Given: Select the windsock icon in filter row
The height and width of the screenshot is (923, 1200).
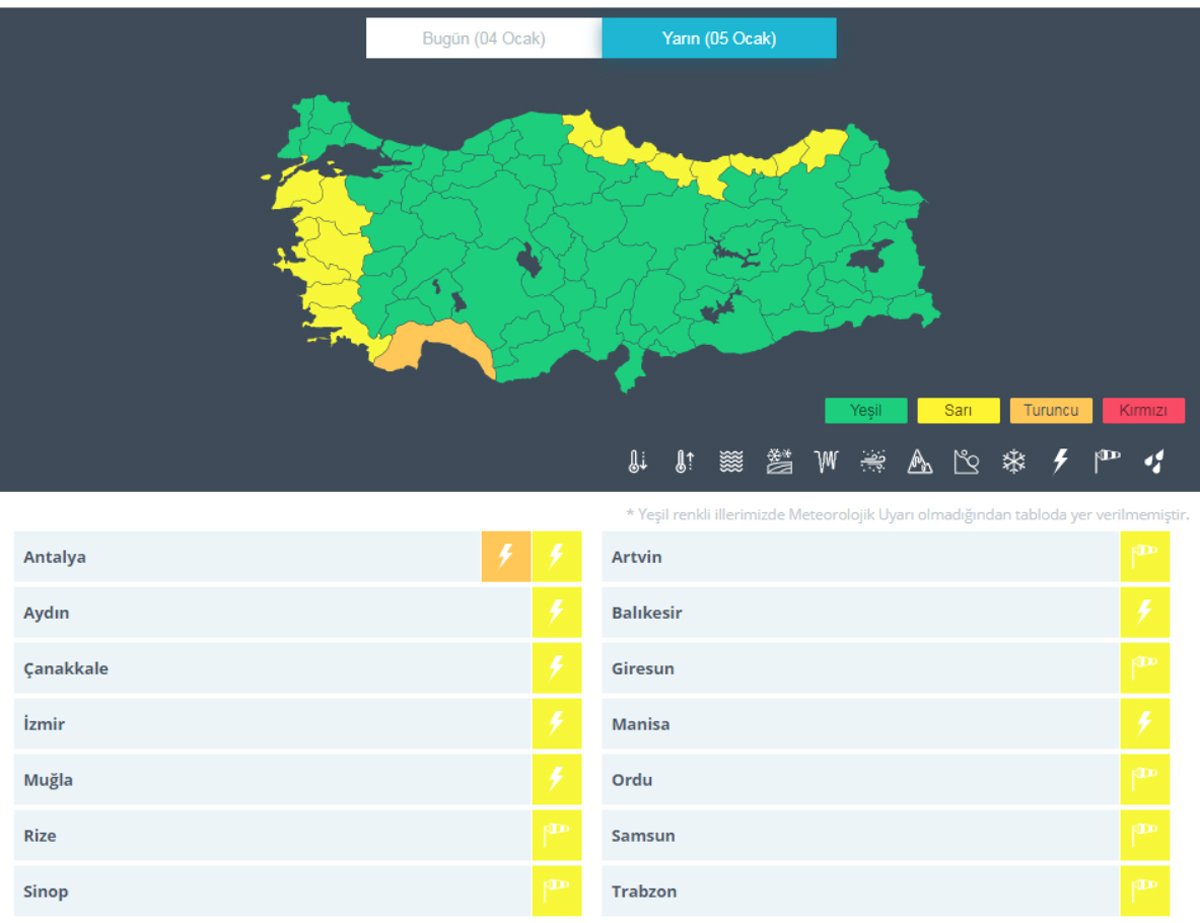Looking at the screenshot, I should pos(1107,461).
